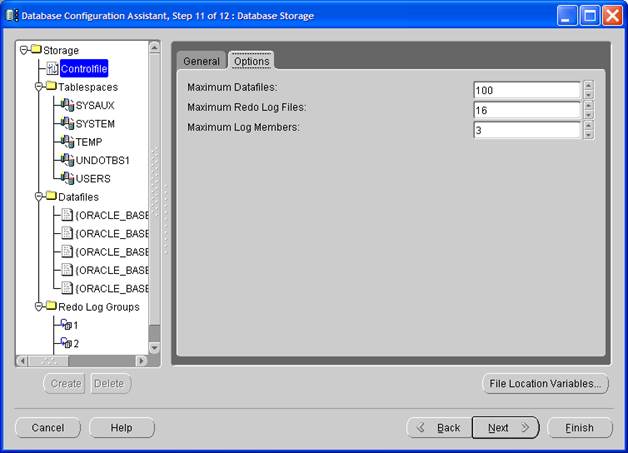Select the TEMP tablespace label
This screenshot has width=628, height=453.
tap(89, 142)
